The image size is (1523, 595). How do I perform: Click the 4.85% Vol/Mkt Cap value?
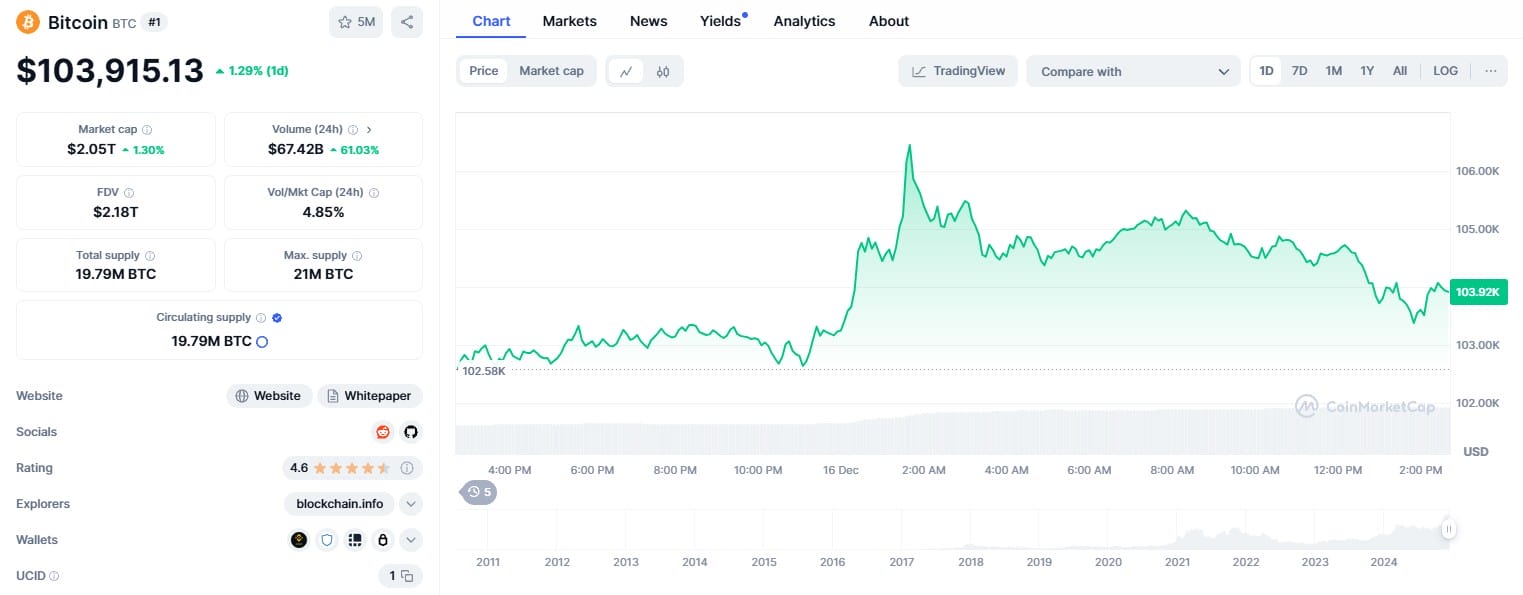pyautogui.click(x=323, y=212)
